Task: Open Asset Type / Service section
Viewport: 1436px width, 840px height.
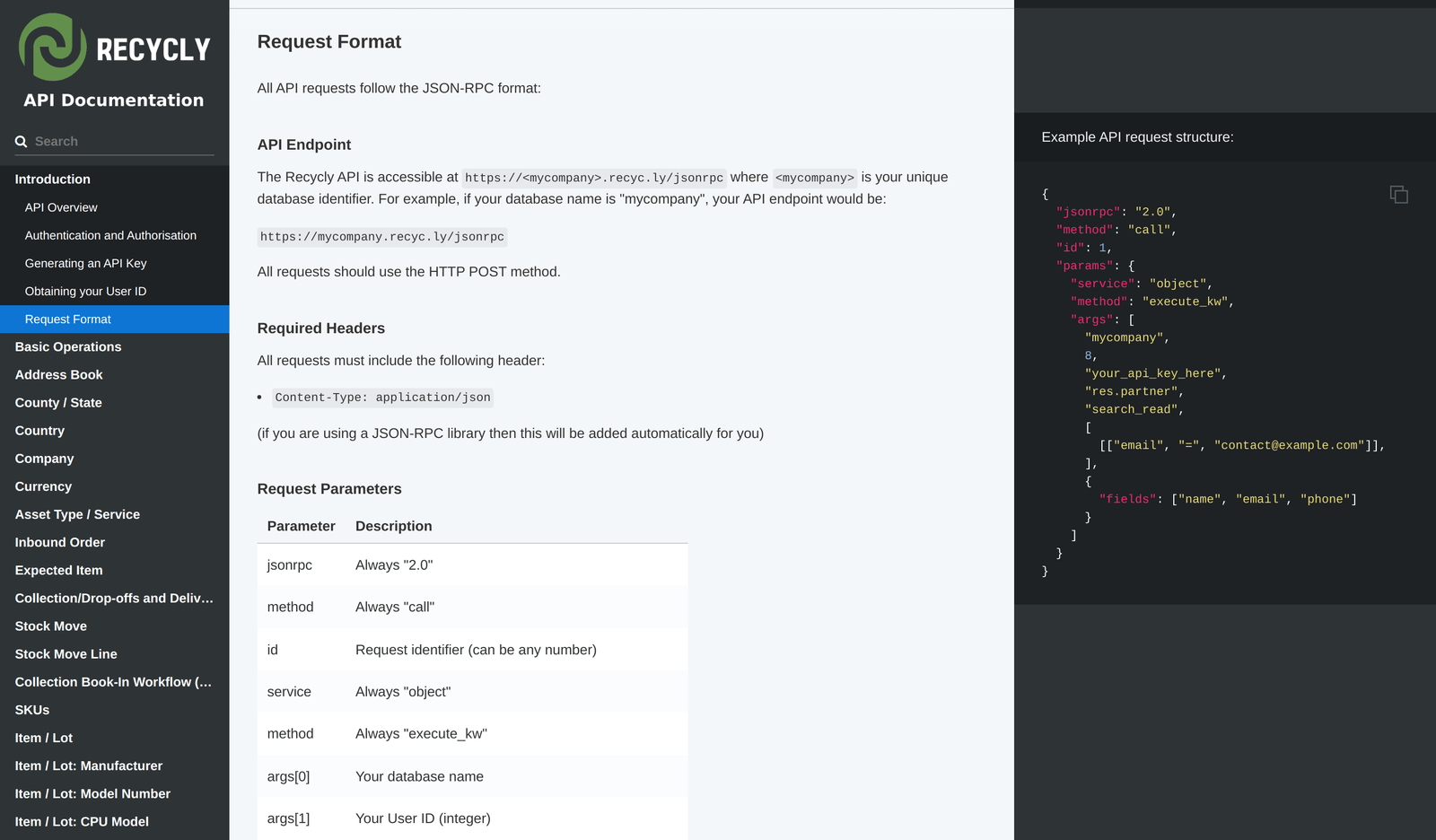Action: [114, 514]
